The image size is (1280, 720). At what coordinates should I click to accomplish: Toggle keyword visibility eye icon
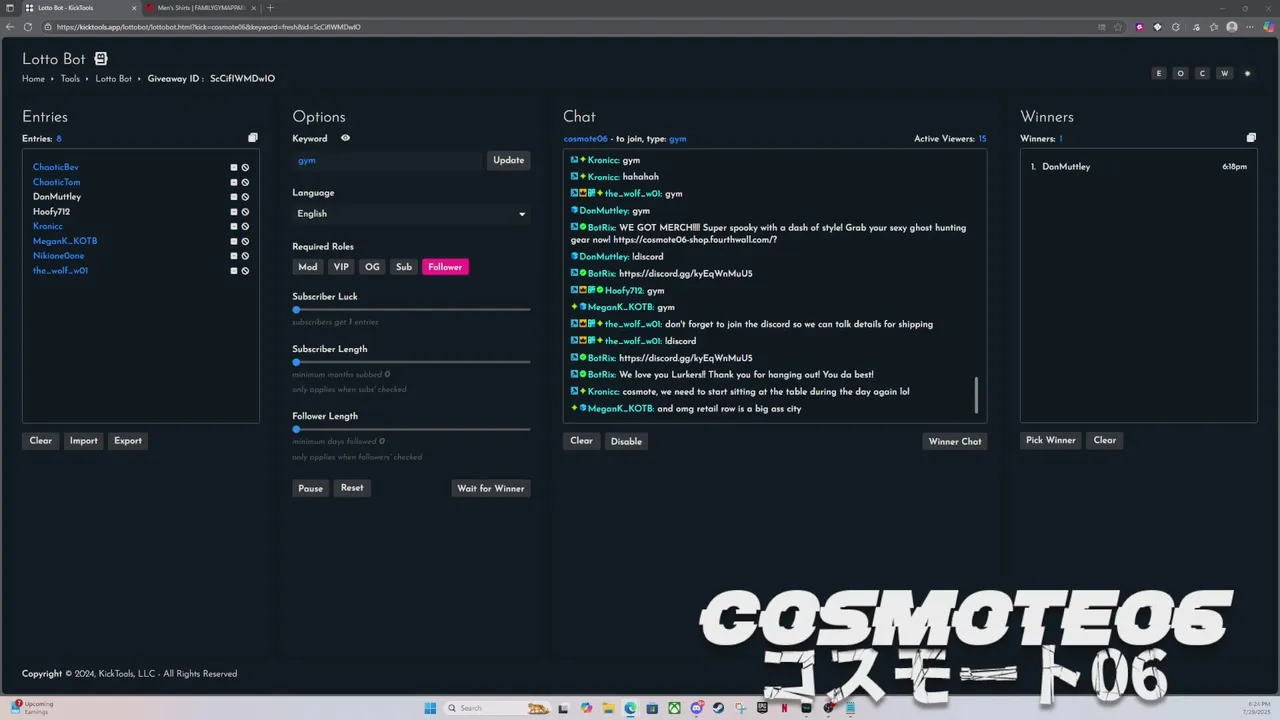(345, 138)
